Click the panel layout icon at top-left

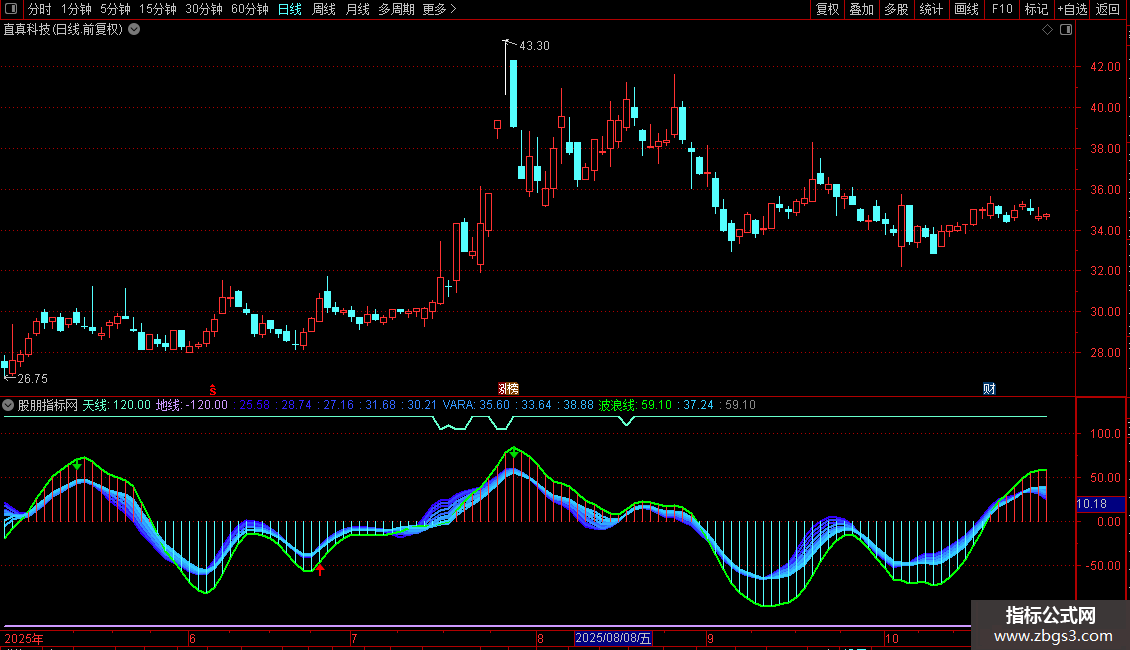(x=11, y=9)
